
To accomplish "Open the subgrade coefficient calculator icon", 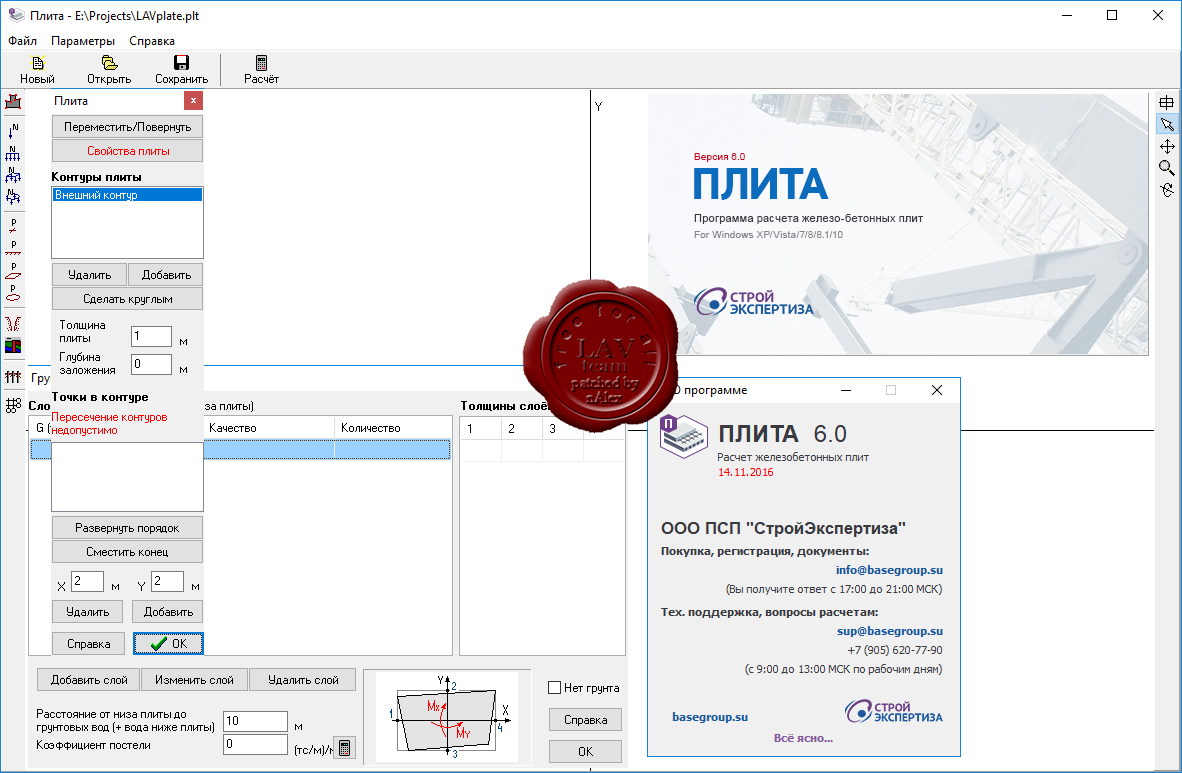I will [344, 747].
